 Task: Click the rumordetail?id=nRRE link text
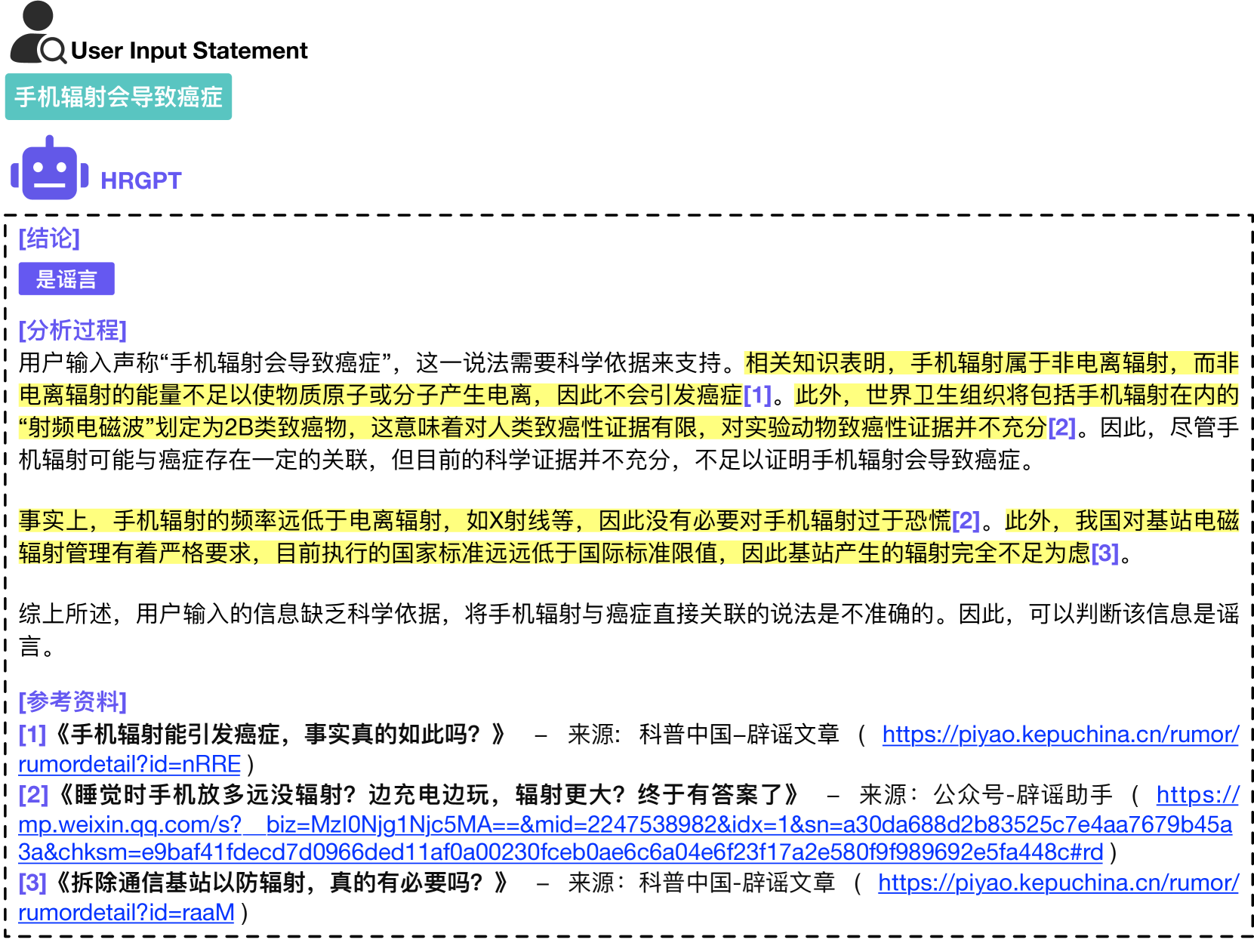[x=129, y=764]
